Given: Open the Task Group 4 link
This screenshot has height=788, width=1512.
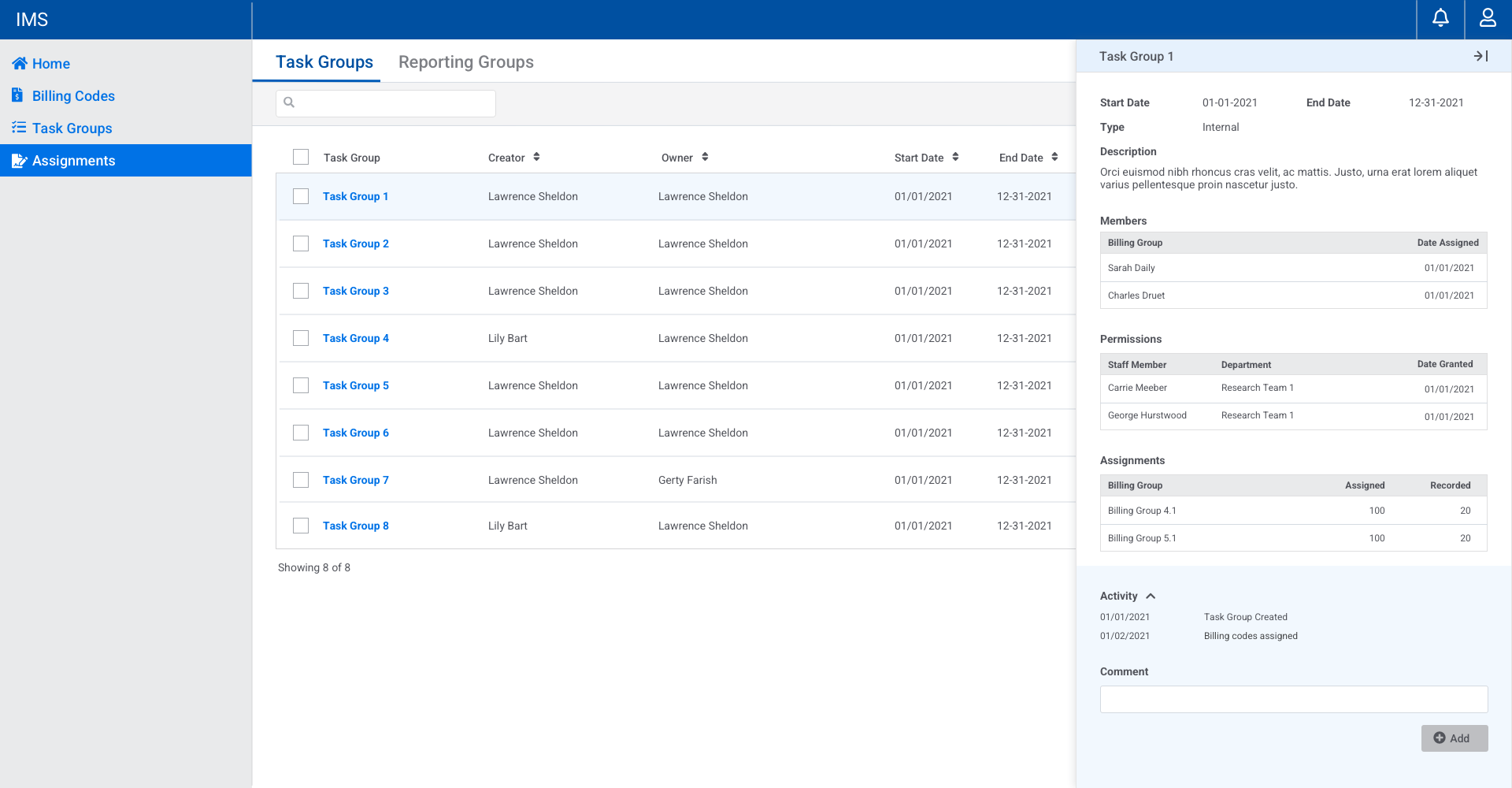Looking at the screenshot, I should point(355,338).
